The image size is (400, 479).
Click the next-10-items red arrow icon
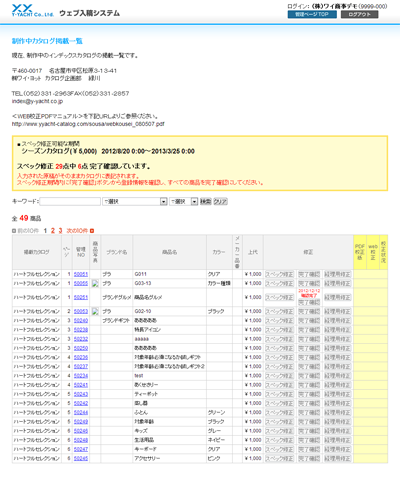[92, 231]
